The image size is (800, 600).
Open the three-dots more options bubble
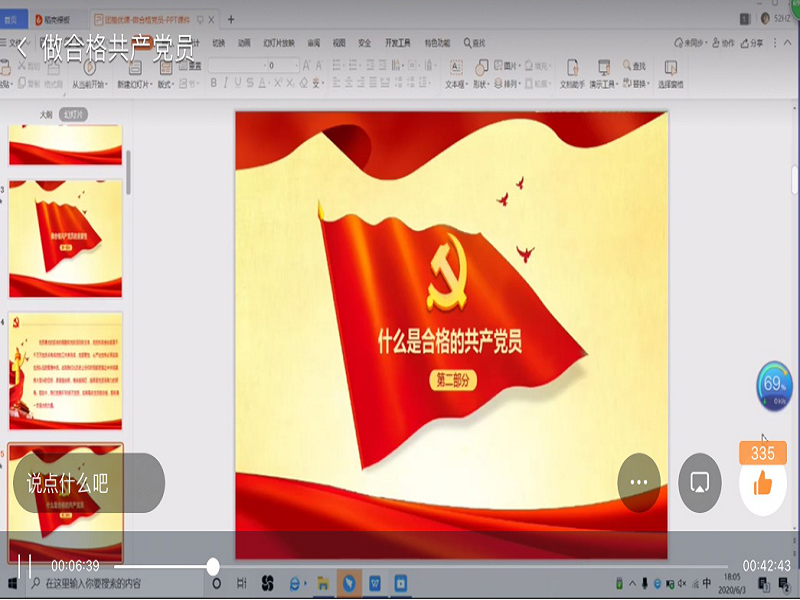pyautogui.click(x=639, y=483)
